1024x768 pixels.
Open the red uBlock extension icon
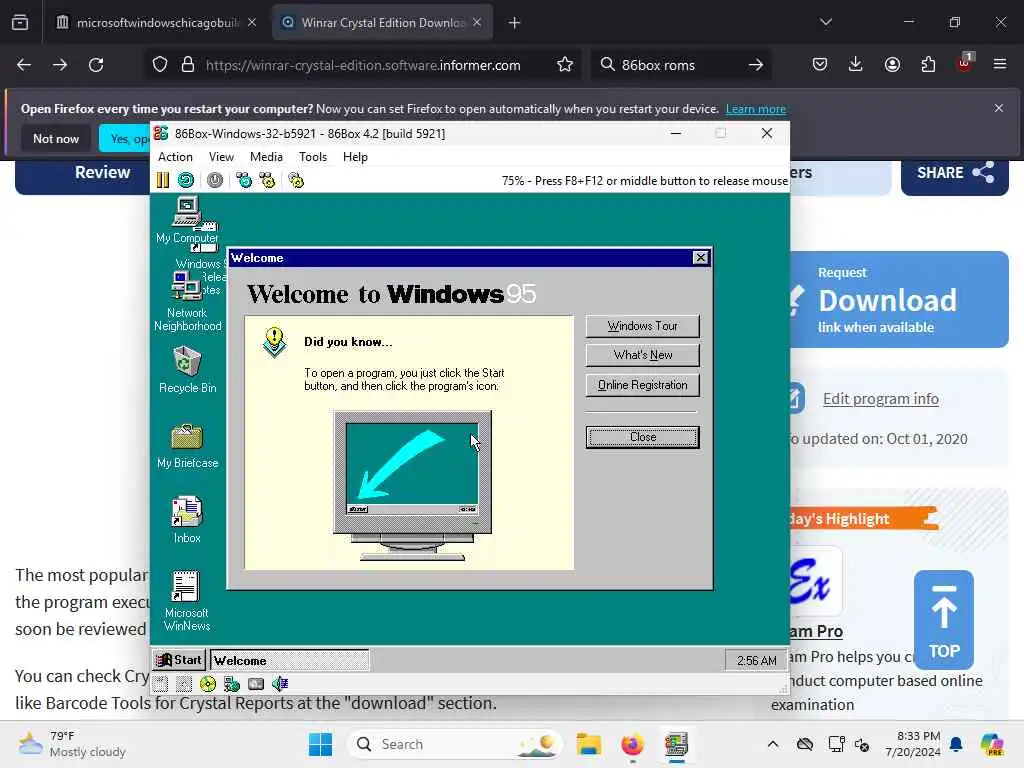(x=965, y=63)
